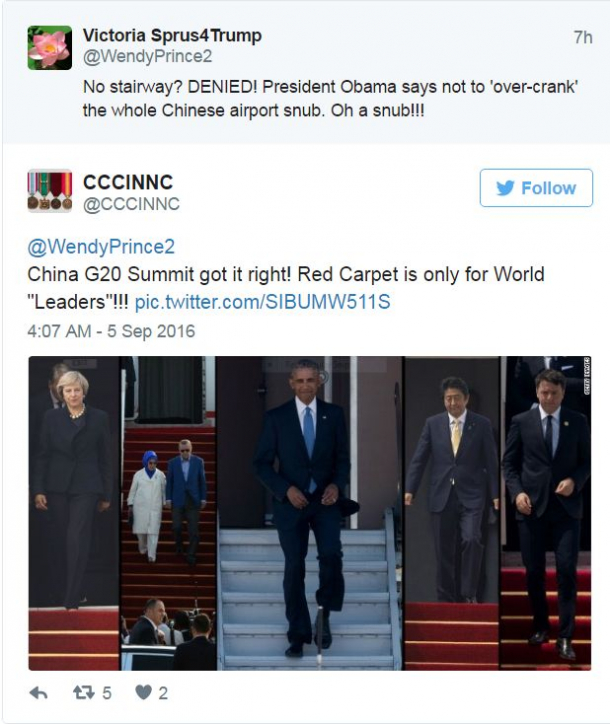The height and width of the screenshot is (724, 610).
Task: Open the tweet timestamp 4:07 AM - 5 Sep 2016
Action: pos(111,331)
